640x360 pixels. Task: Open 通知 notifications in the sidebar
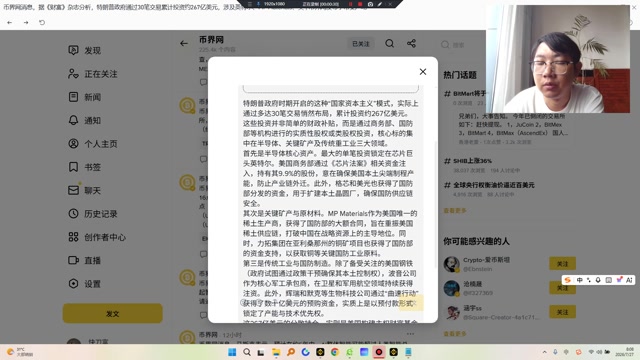click(x=84, y=120)
